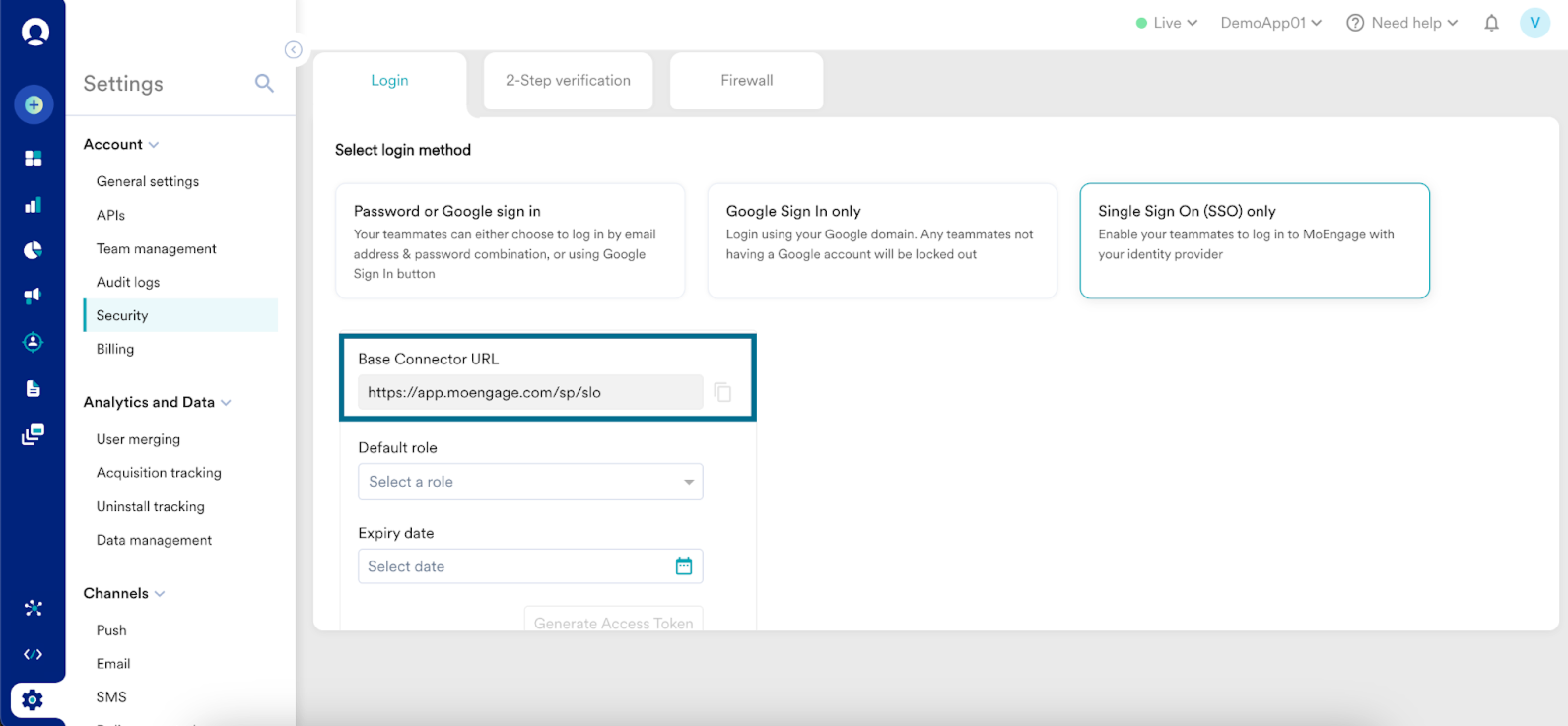Select Single Sign On (SSO) only option
The width and height of the screenshot is (1568, 726).
[x=1254, y=241]
